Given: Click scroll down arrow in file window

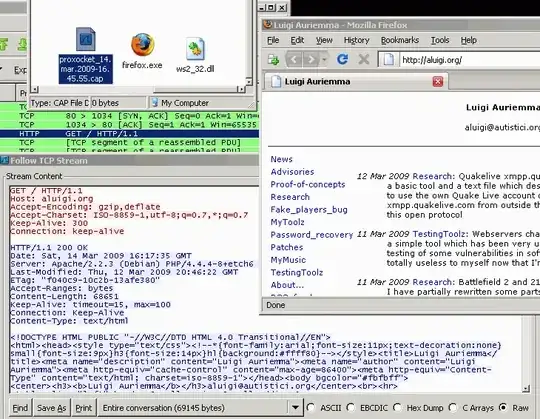Looking at the screenshot, I should click(249, 82).
